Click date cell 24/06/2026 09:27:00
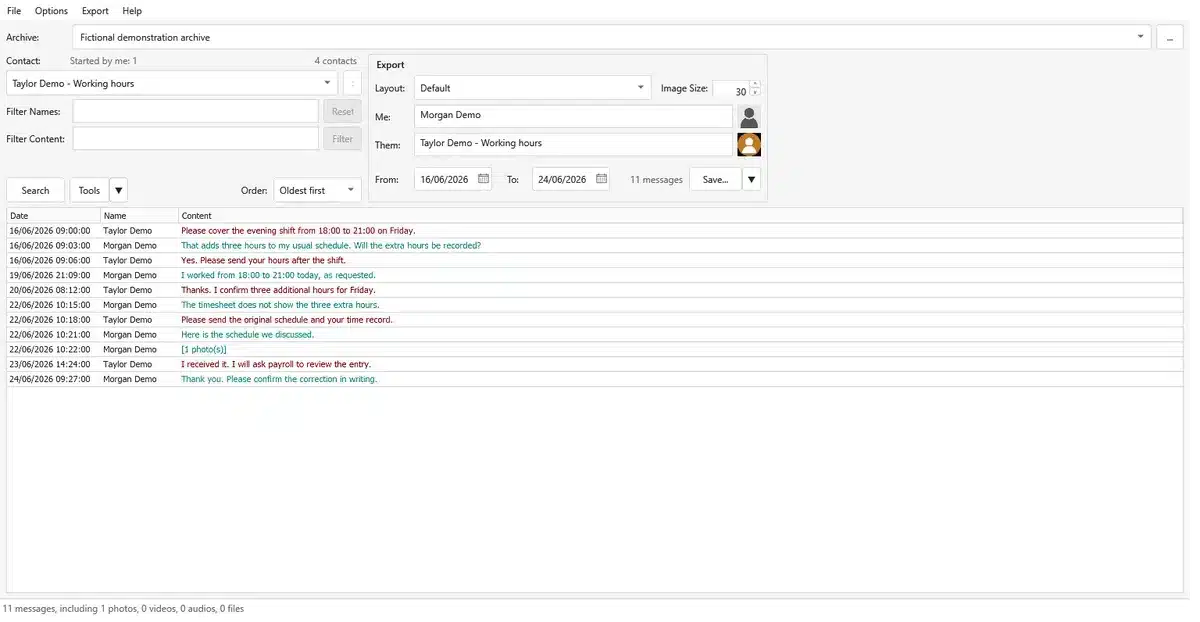Viewport: 1200px width, 622px height. coord(50,380)
